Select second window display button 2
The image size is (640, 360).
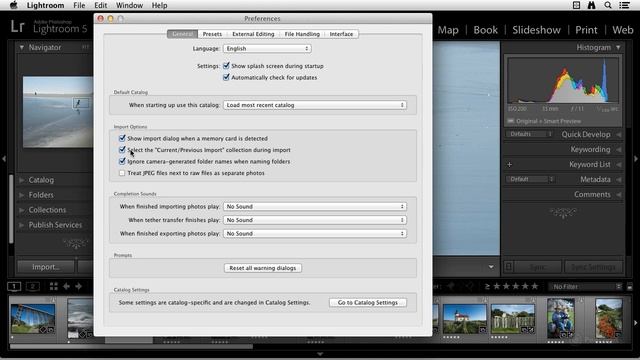click(x=33, y=287)
